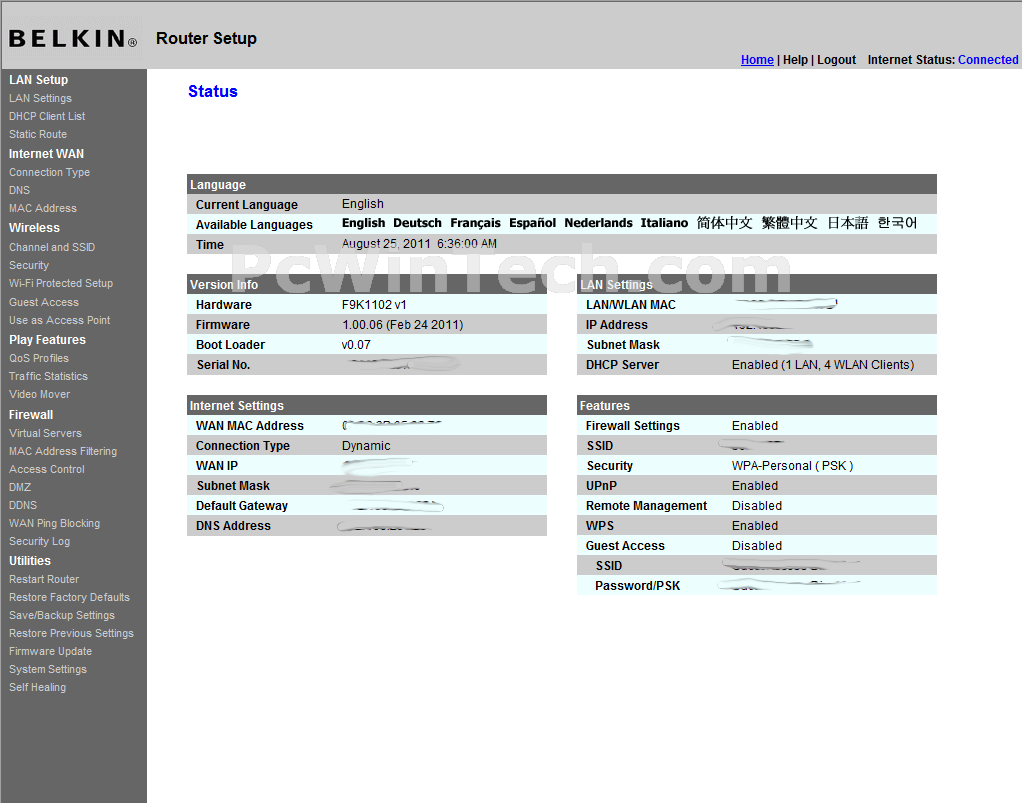Click boot loader value v0.07
1022x803 pixels.
356,345
